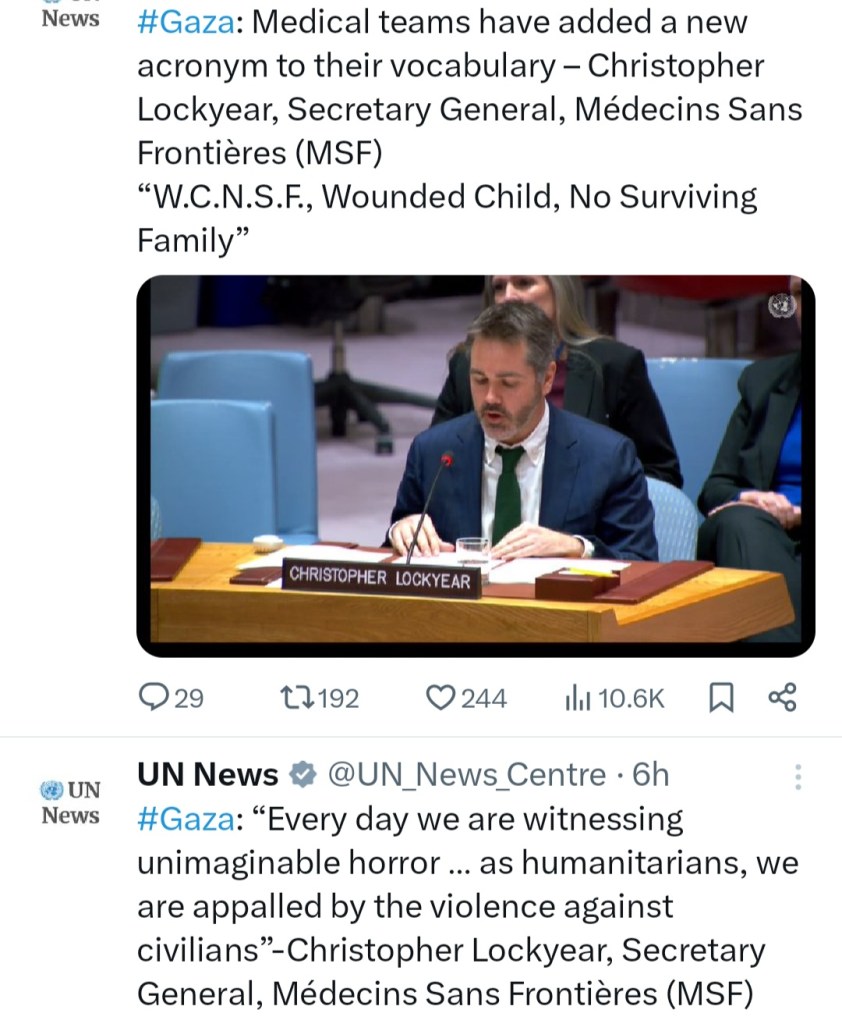This screenshot has width=842, height=1024.
Task: Open view analytics showing 10.6K
Action: (577, 698)
